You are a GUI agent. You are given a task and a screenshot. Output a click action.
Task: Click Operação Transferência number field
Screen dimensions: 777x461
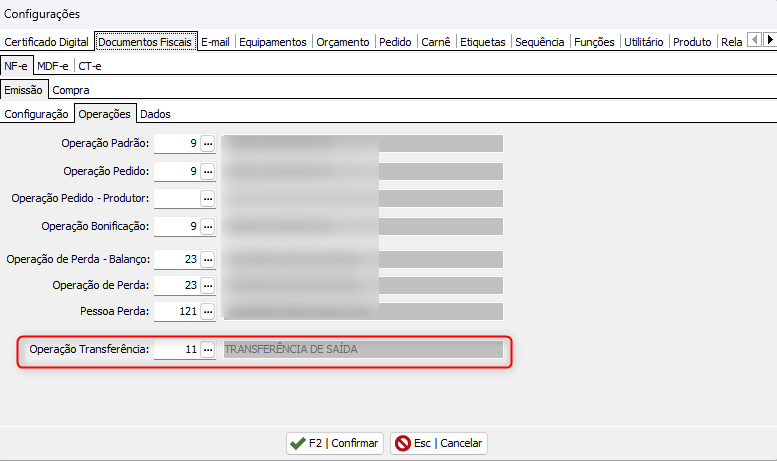[x=176, y=350]
